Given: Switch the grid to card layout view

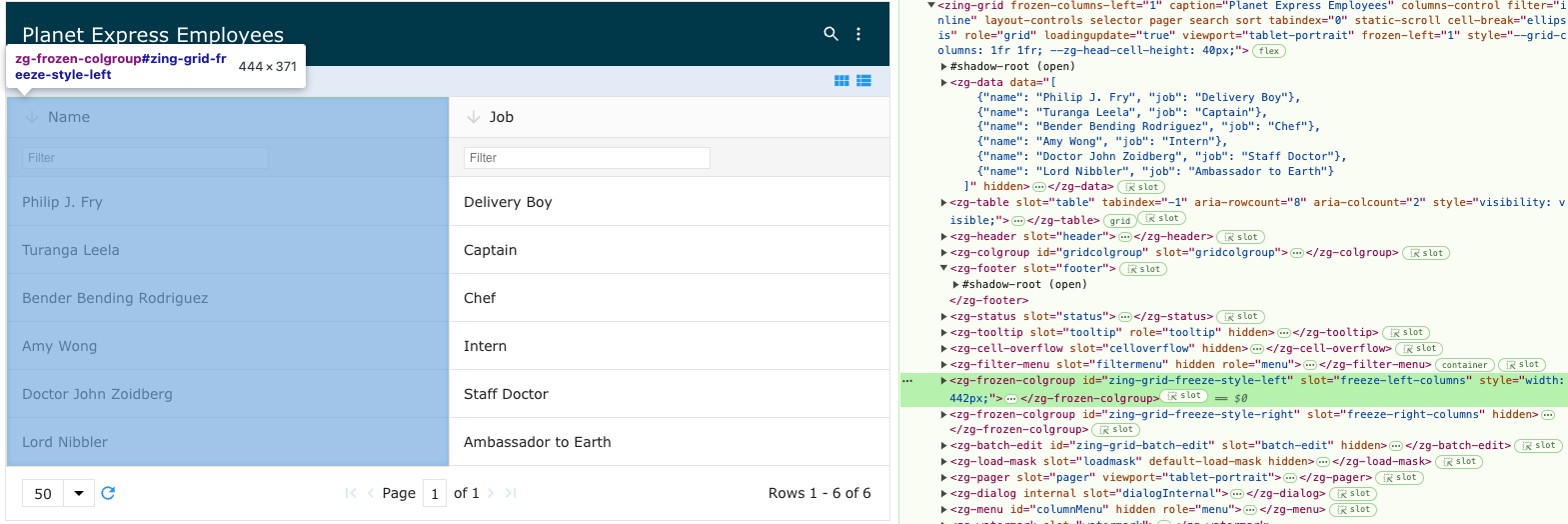Looking at the screenshot, I should coord(841,81).
